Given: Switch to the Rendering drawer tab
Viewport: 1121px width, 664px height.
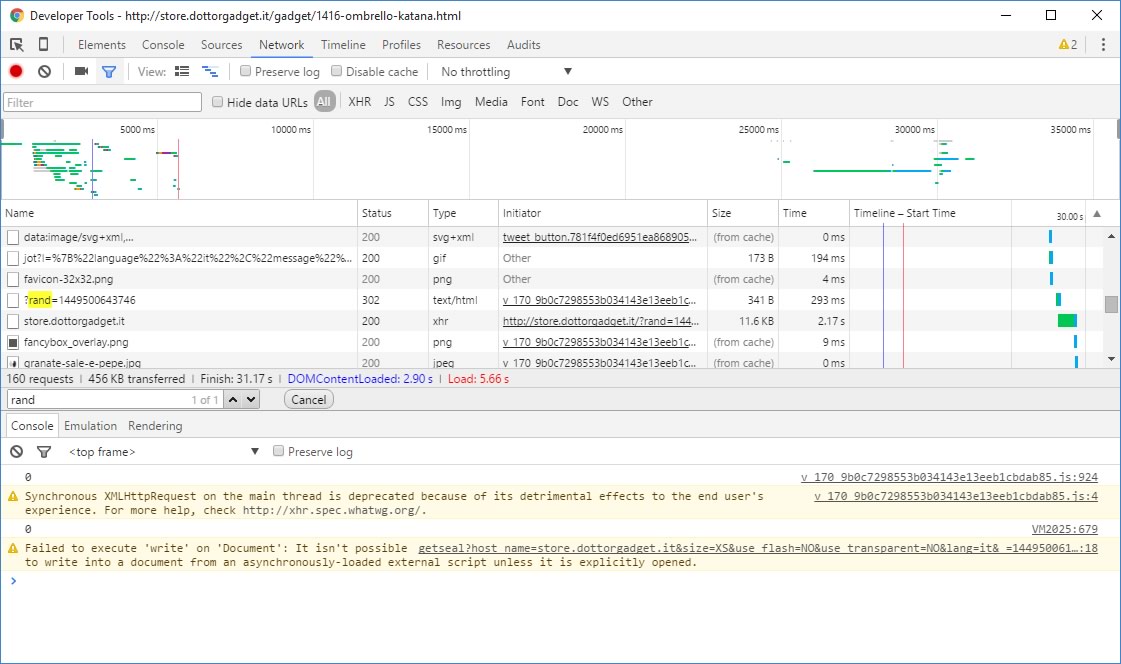Looking at the screenshot, I should click(155, 426).
